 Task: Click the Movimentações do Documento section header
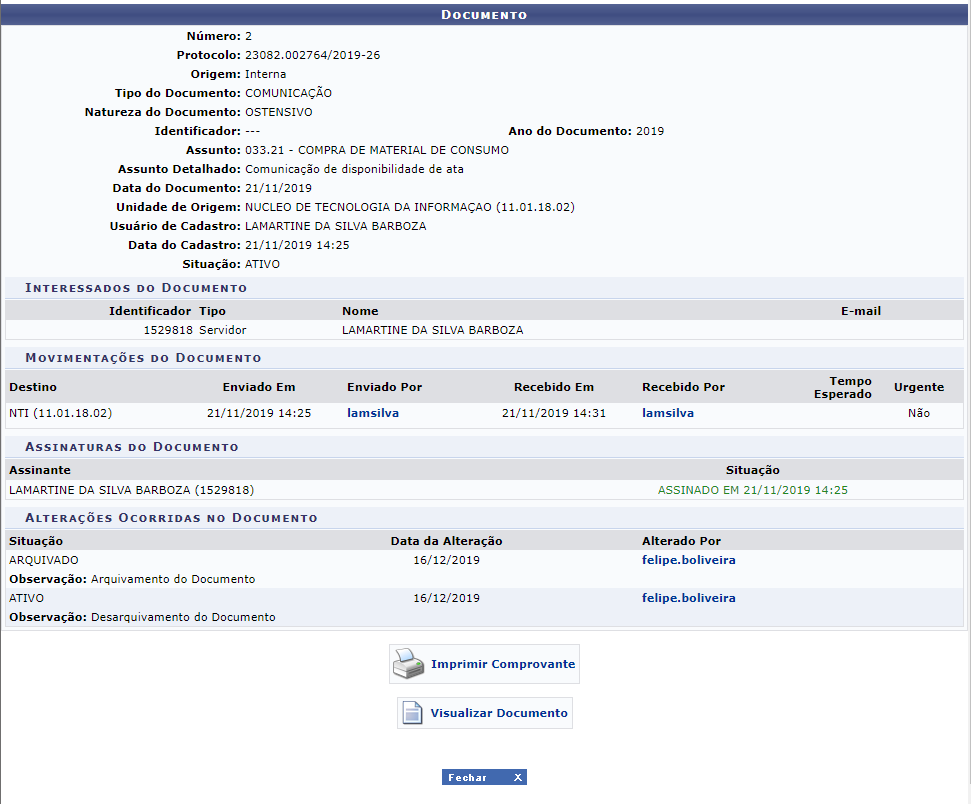(x=143, y=357)
